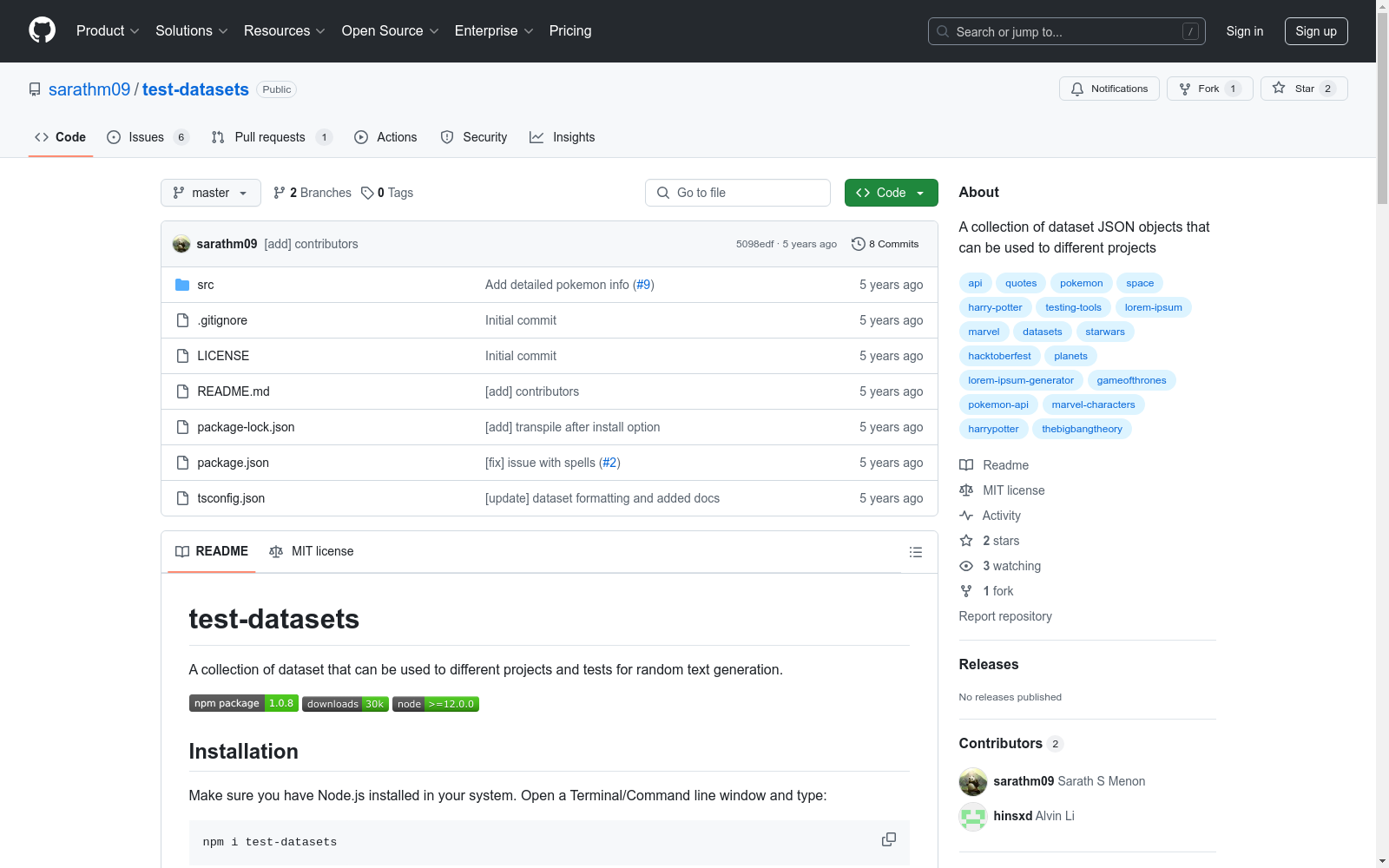Click hinsxd contributor avatar
The image size is (1389, 868).
point(973,816)
